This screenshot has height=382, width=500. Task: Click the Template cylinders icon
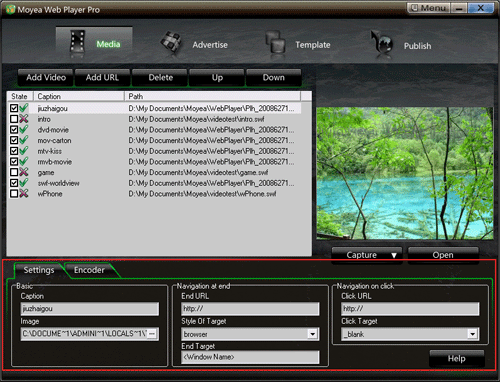[276, 42]
